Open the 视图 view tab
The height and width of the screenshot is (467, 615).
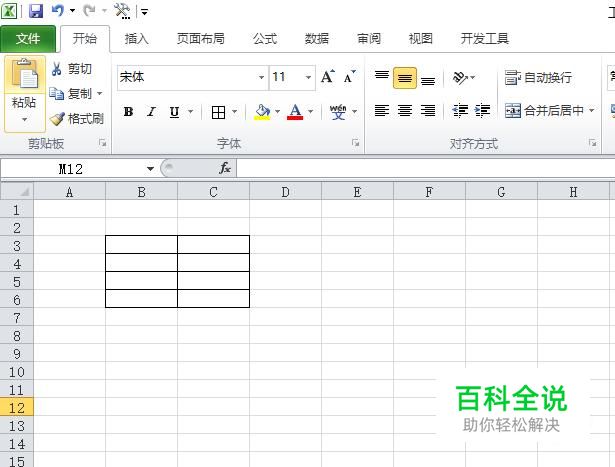coord(420,39)
